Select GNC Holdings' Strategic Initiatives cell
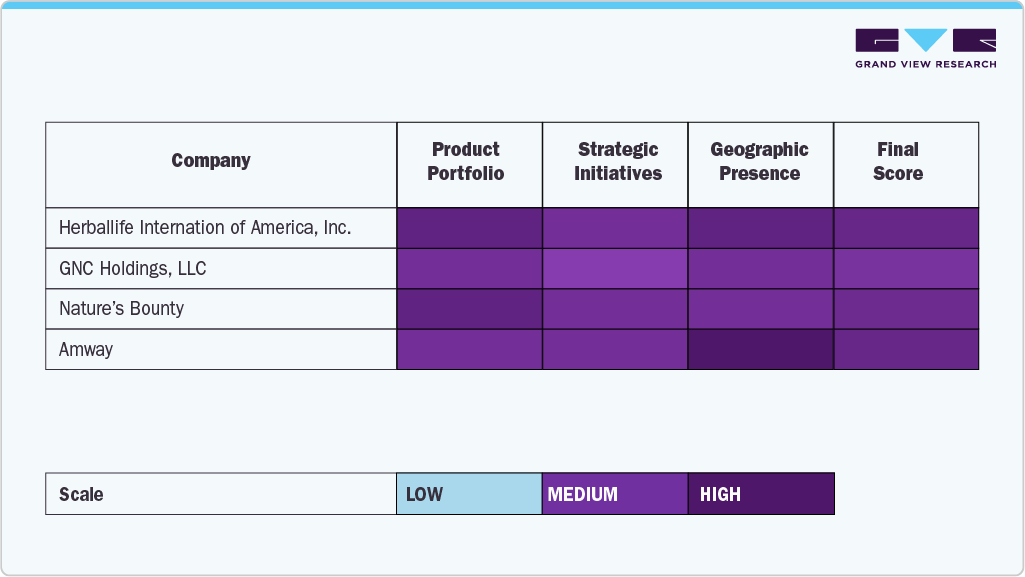The height and width of the screenshot is (577, 1025). [x=615, y=269]
